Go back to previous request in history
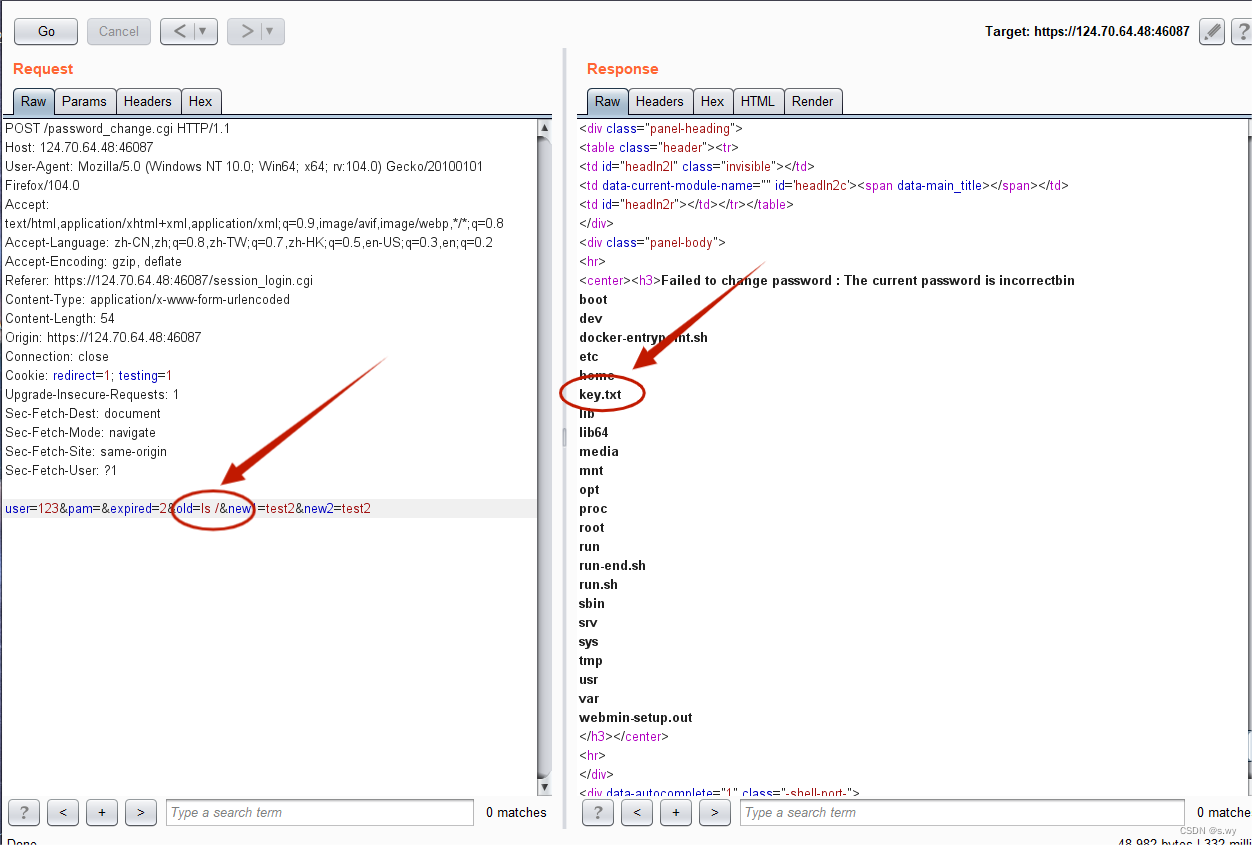The width and height of the screenshot is (1252, 845). click(179, 31)
